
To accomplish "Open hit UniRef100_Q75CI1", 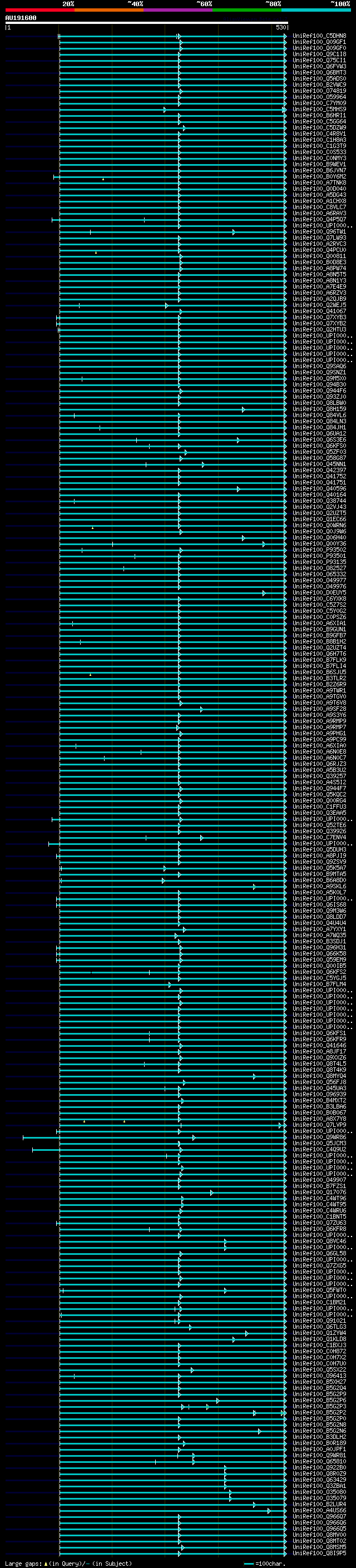I will click(319, 60).
